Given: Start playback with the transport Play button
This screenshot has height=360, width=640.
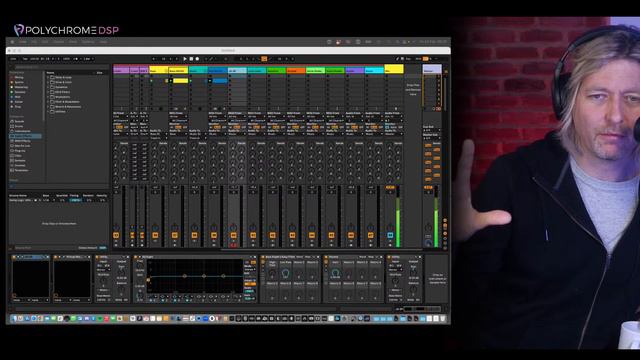Looking at the screenshot, I should coord(185,59).
